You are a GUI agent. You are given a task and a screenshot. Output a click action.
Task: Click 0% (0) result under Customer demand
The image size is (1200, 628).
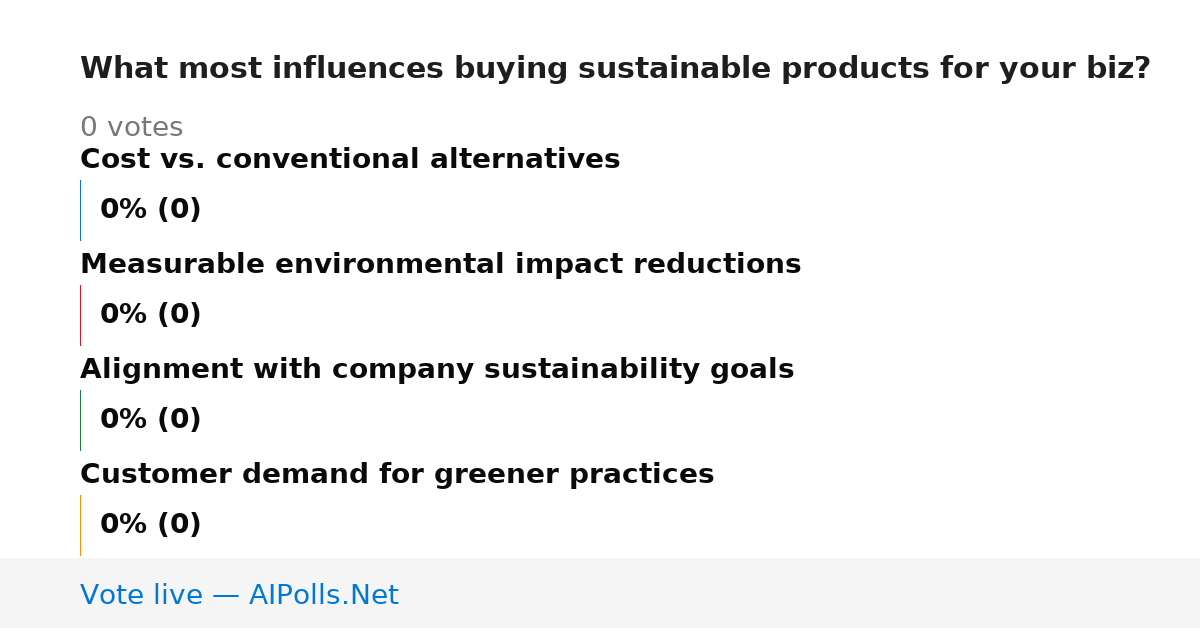[151, 525]
